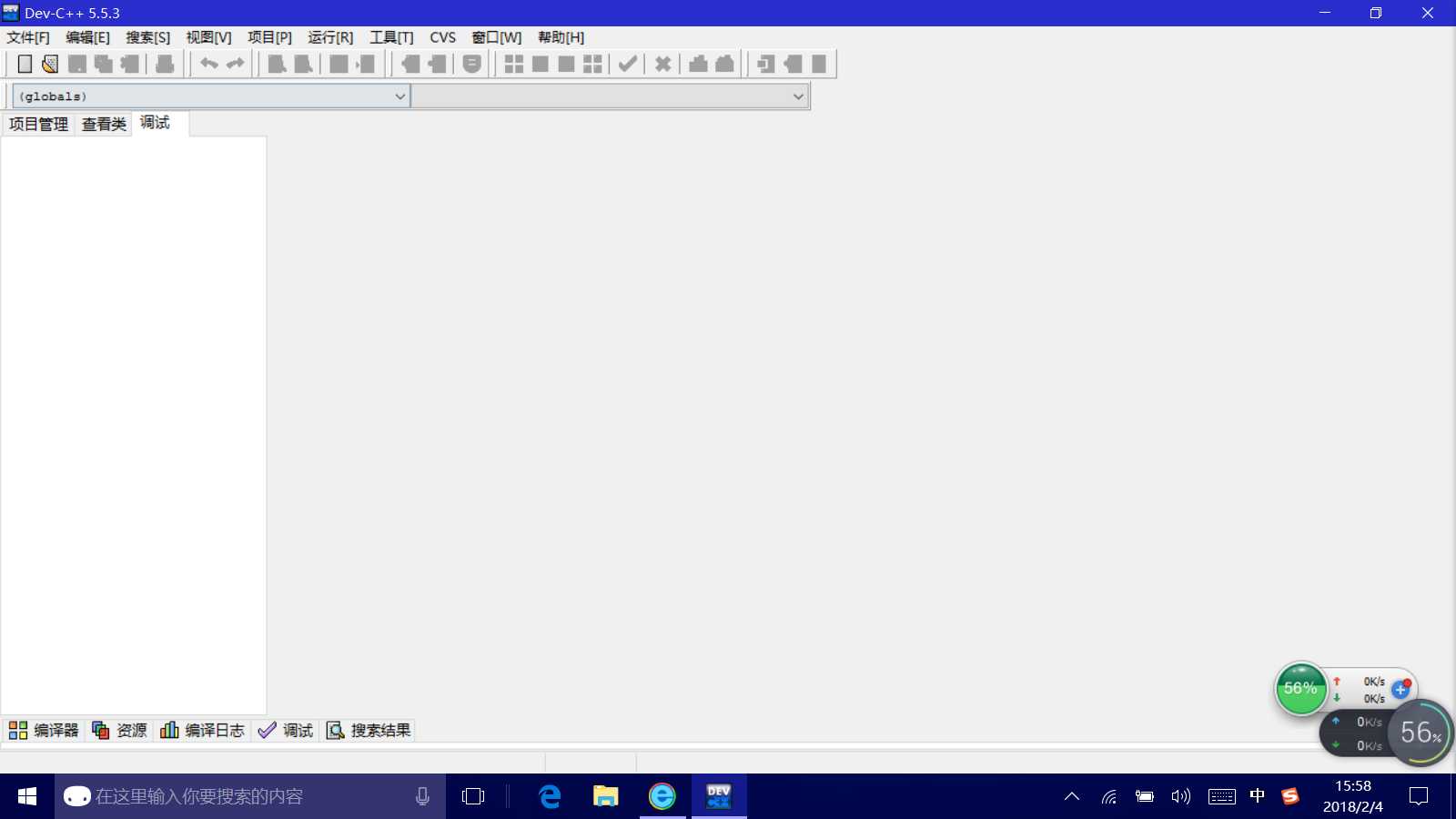Click the Undo arrow icon
The height and width of the screenshot is (819, 1456).
(209, 64)
